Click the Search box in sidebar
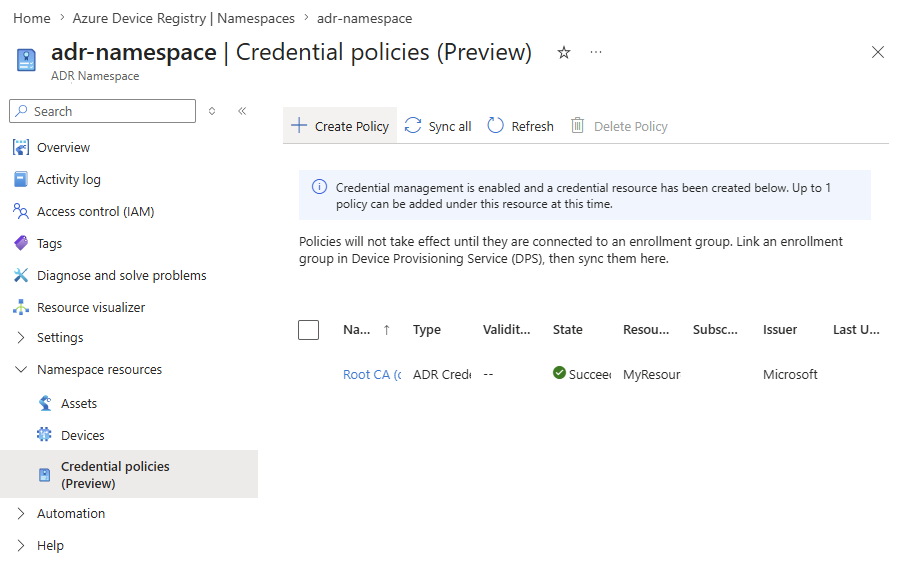900x568 pixels. [x=102, y=111]
